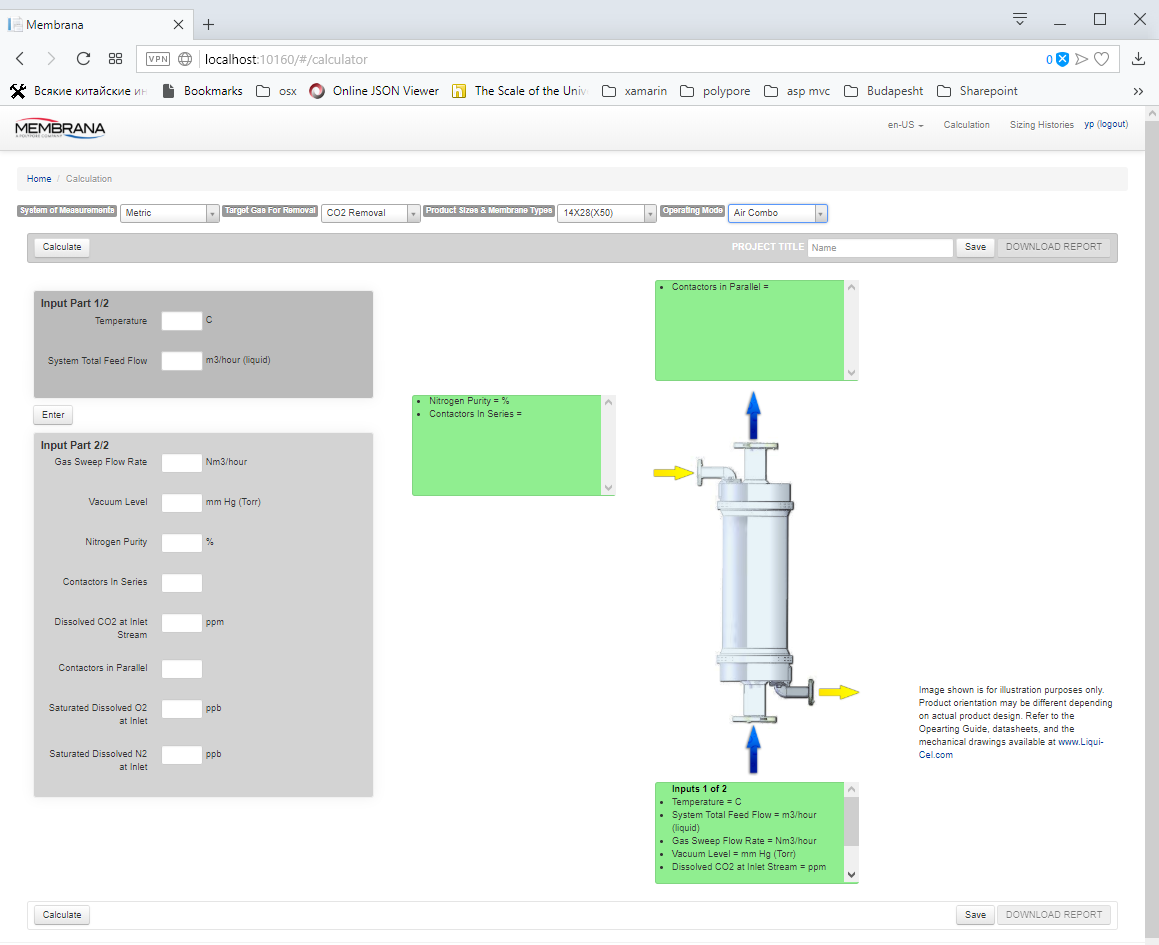This screenshot has height=945, width=1159.
Task: Focus the Contactors in Parallel input field
Action: [182, 668]
